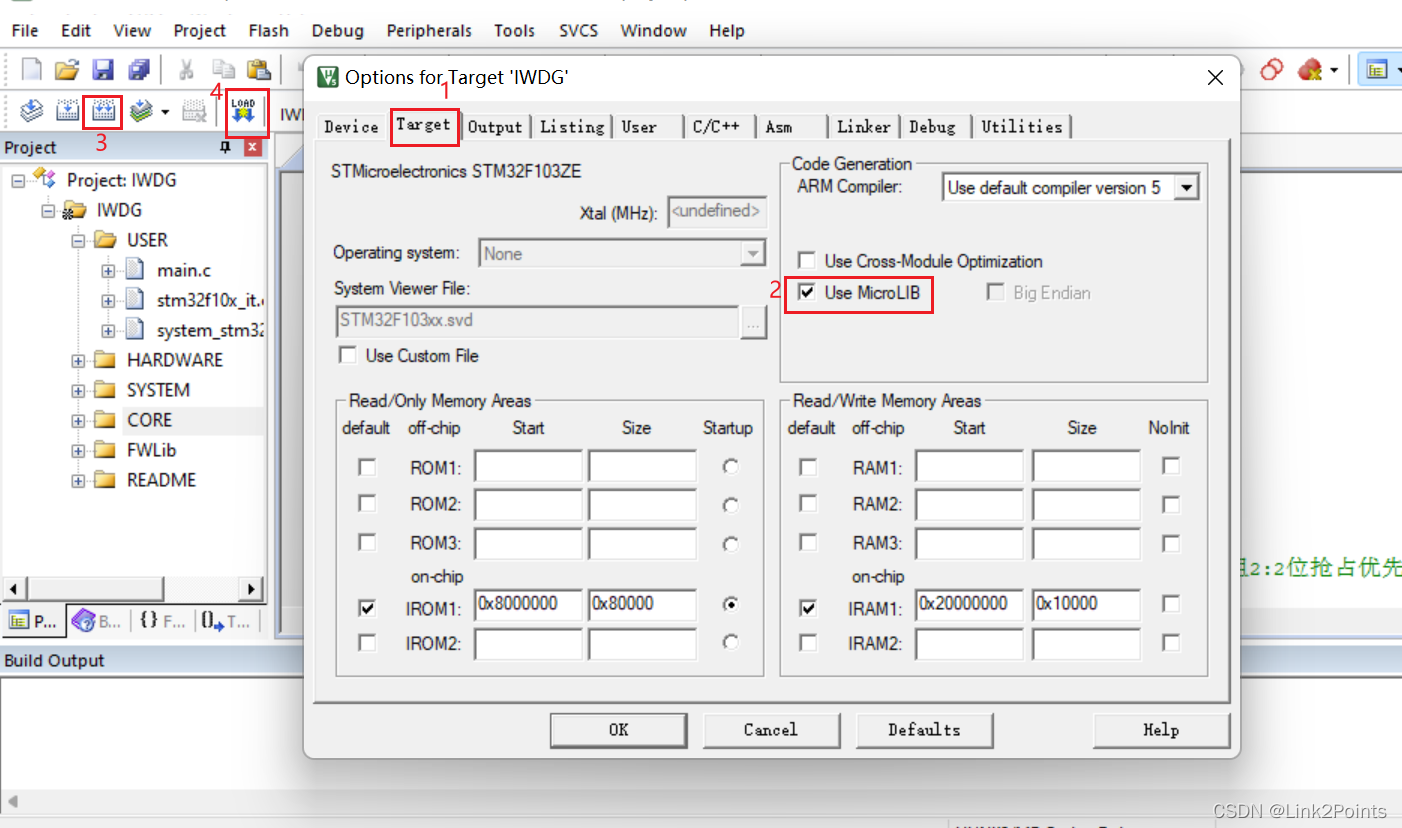Click the Batch Build layered icon
Image resolution: width=1402 pixels, height=828 pixels.
[x=140, y=111]
